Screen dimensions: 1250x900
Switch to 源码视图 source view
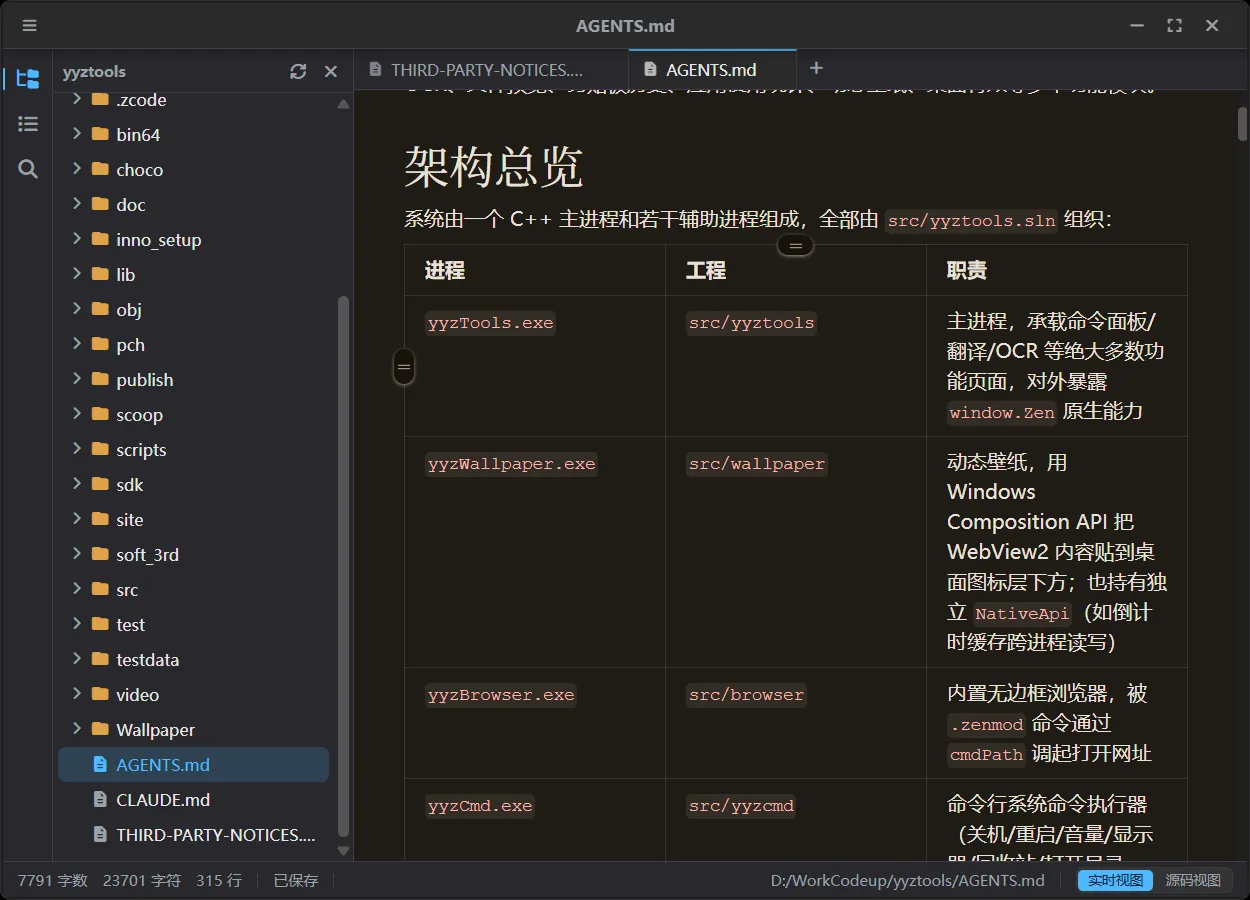tap(1193, 880)
